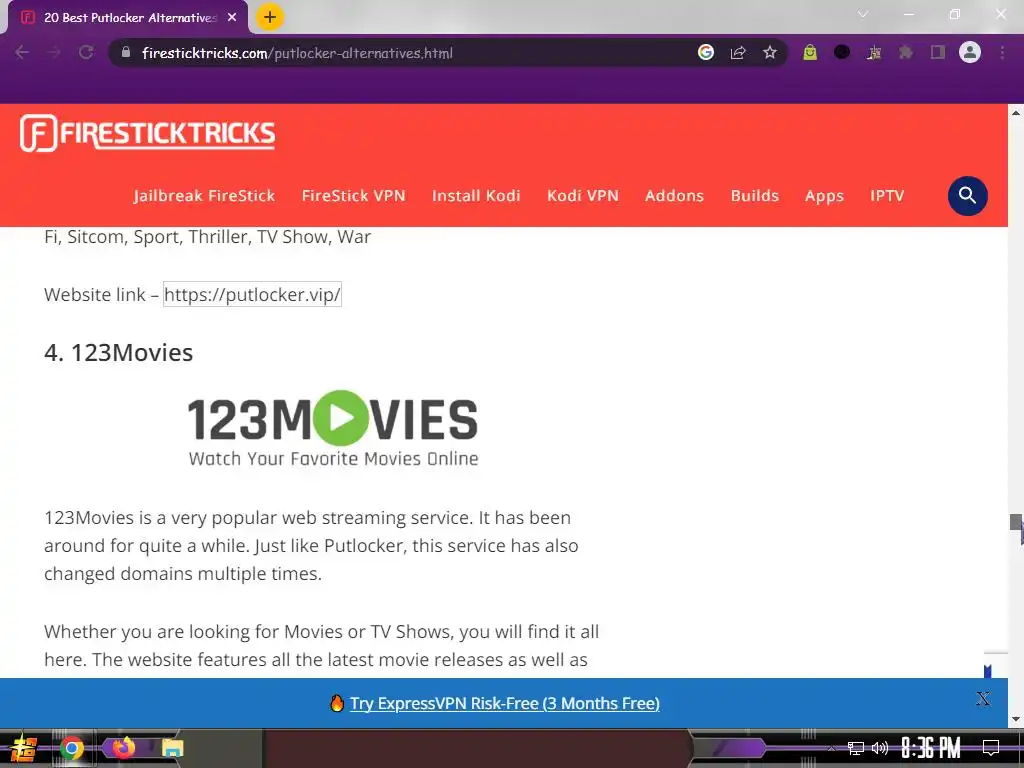The height and width of the screenshot is (768, 1024).
Task: Open the IPTV menu item
Action: 887,195
